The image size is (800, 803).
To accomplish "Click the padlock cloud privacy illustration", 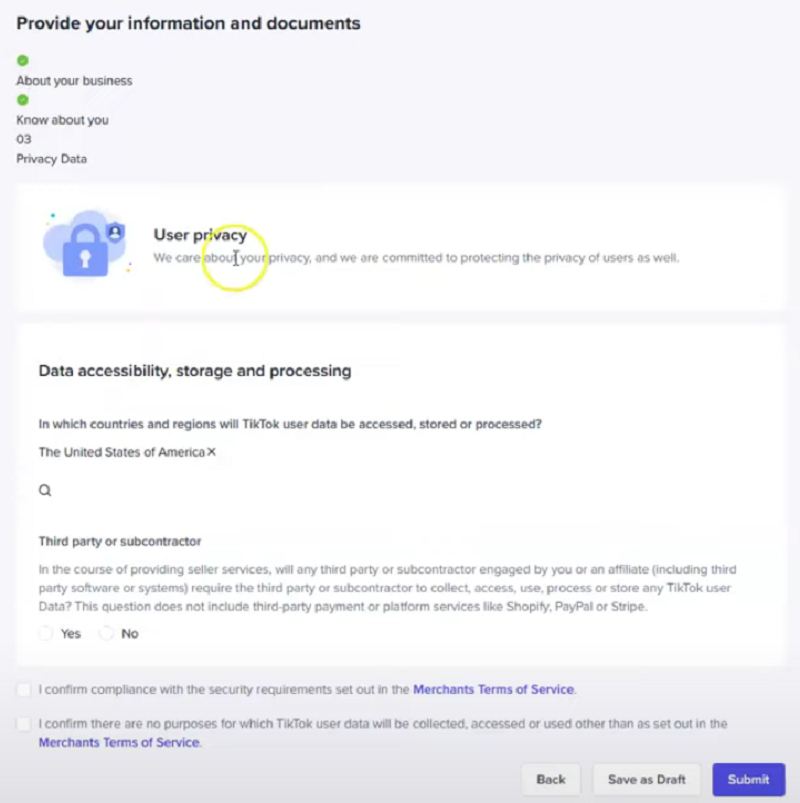I will pyautogui.click(x=86, y=244).
